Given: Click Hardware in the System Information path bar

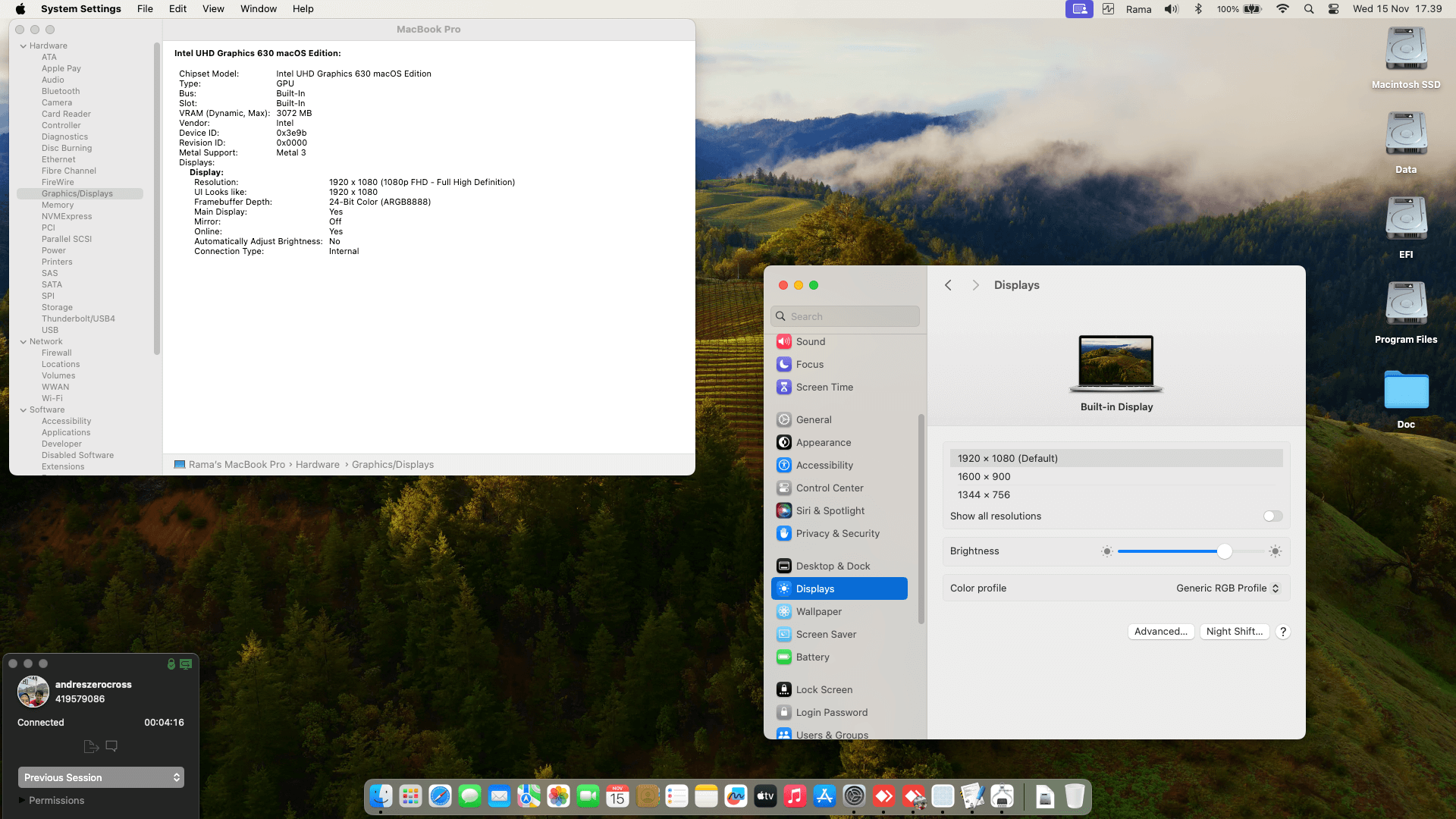Looking at the screenshot, I should [x=318, y=465].
